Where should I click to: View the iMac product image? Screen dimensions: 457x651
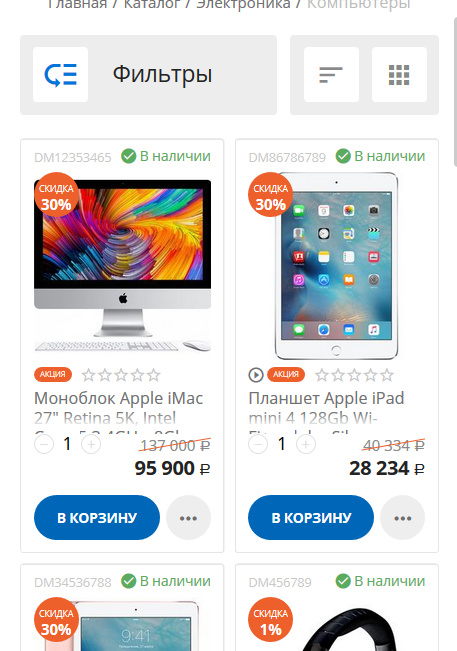click(122, 266)
